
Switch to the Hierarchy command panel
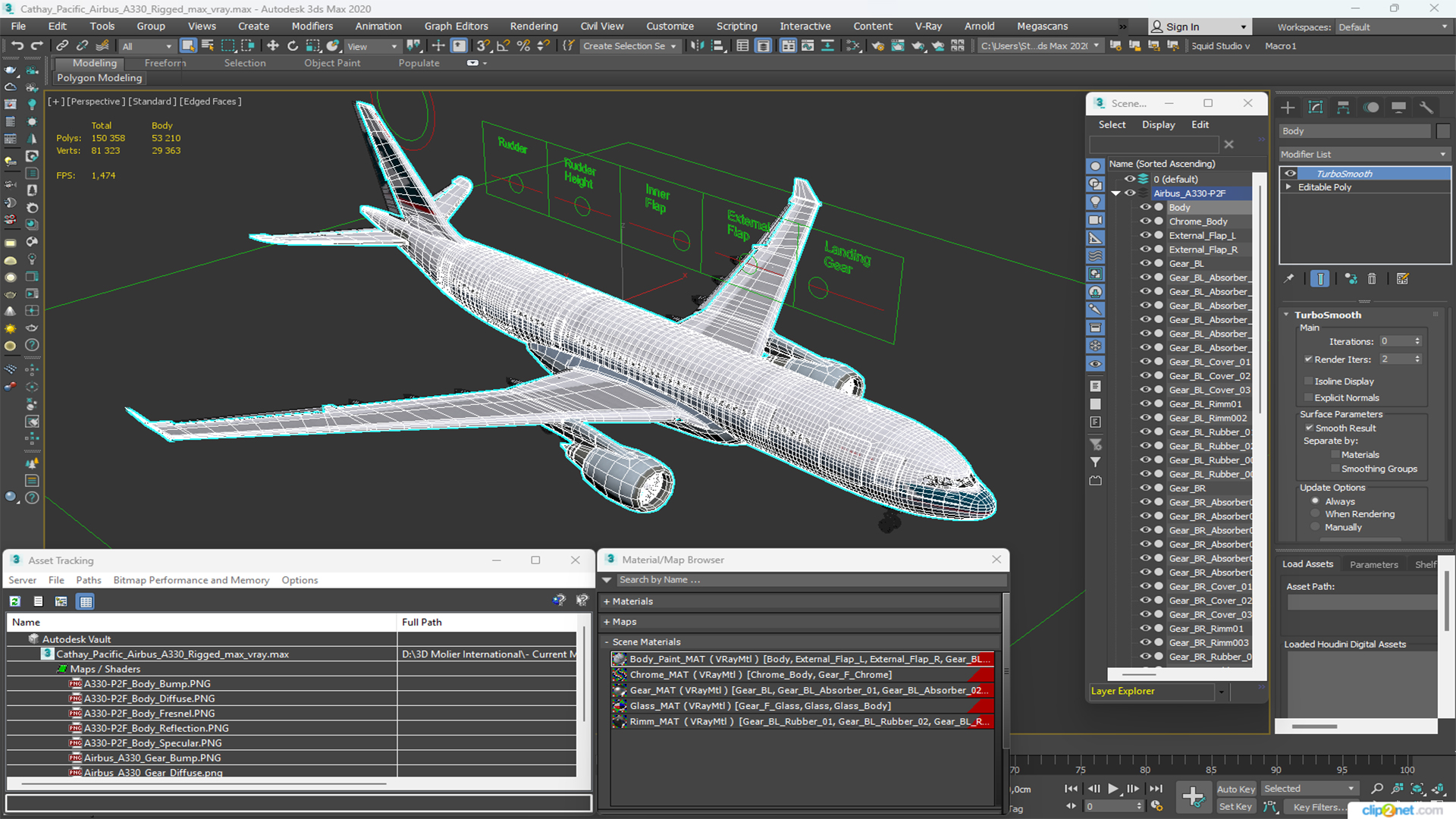(x=1343, y=107)
